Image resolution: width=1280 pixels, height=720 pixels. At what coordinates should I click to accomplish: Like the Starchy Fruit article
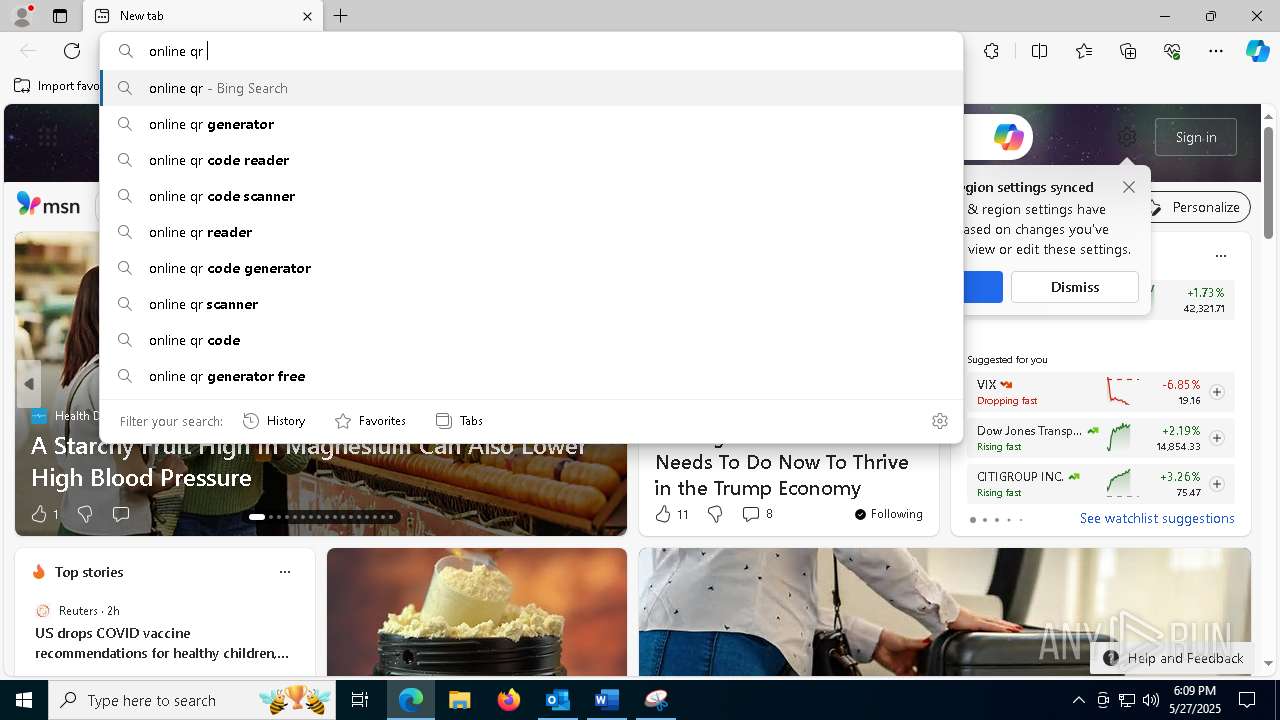(x=44, y=514)
